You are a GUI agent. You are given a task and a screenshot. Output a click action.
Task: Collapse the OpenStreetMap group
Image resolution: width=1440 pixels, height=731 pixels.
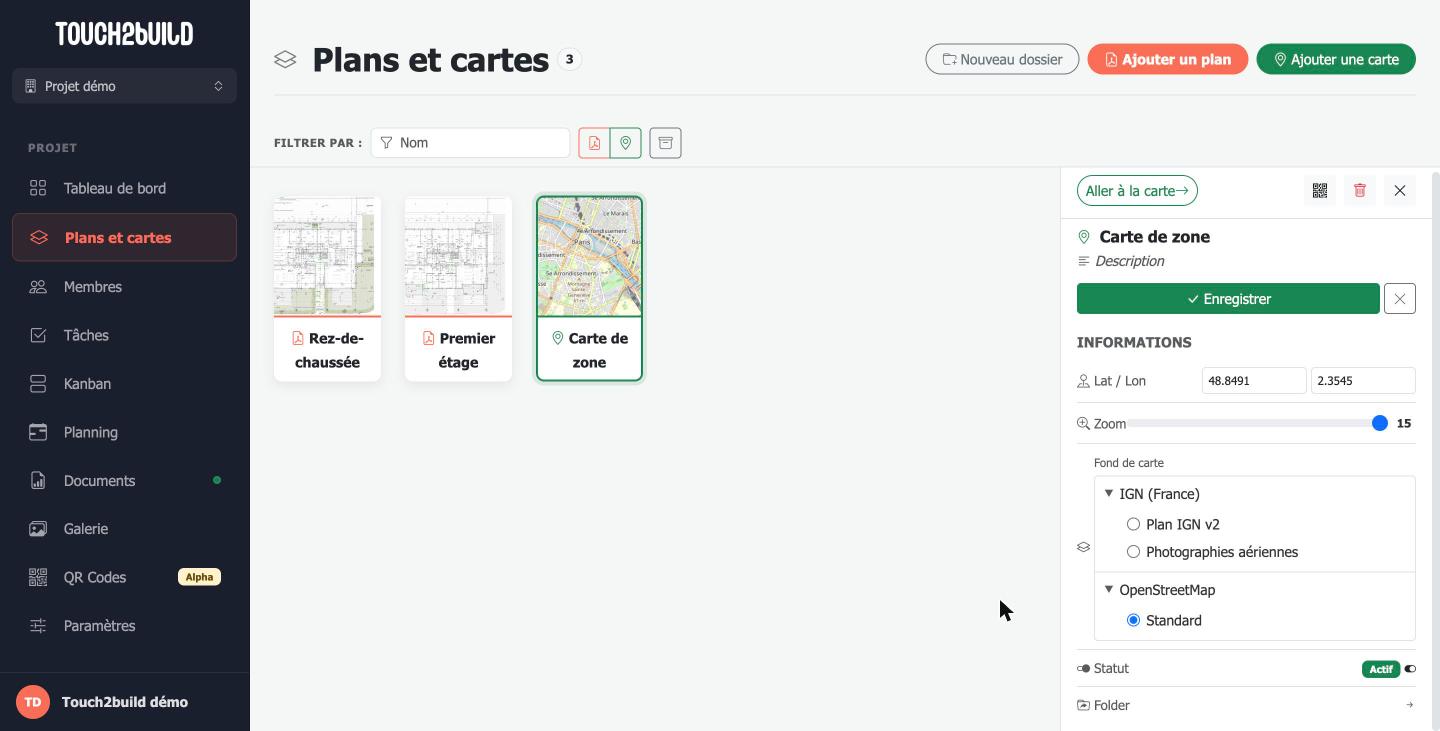[1108, 589]
